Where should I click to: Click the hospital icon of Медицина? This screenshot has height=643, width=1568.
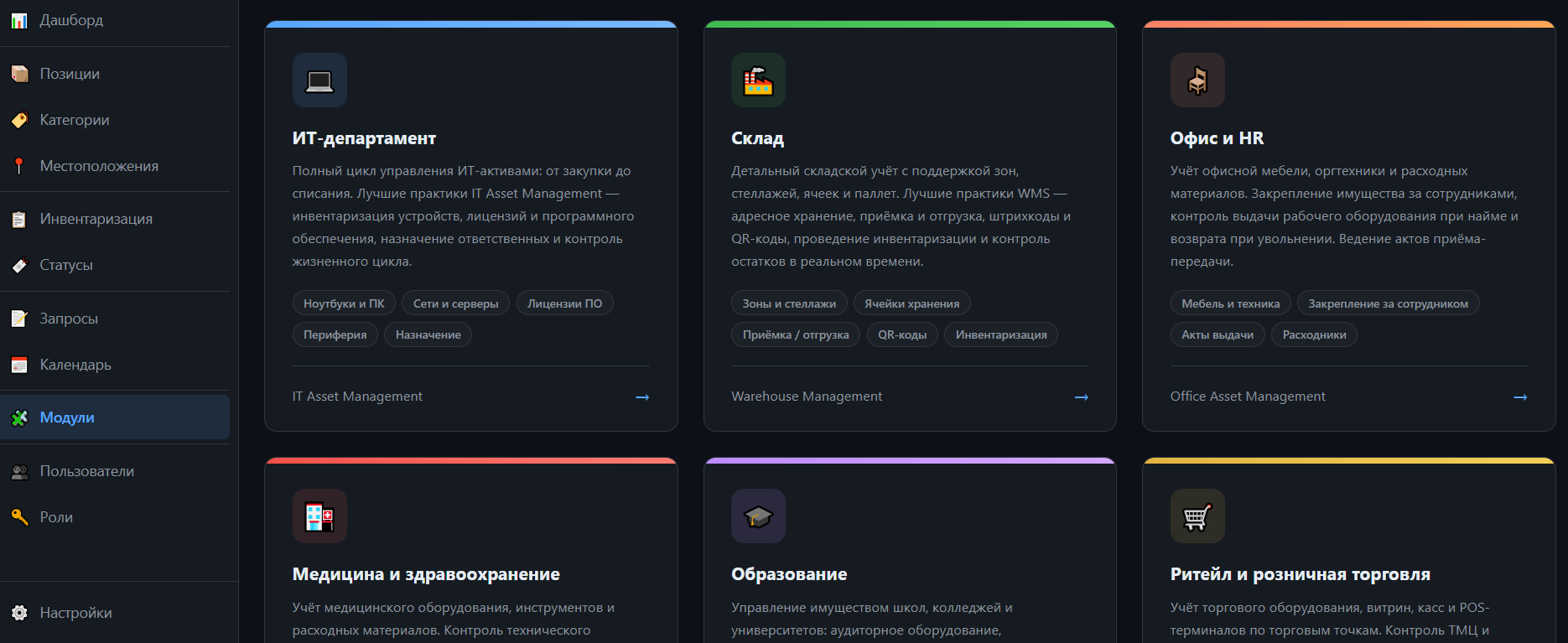[319, 516]
